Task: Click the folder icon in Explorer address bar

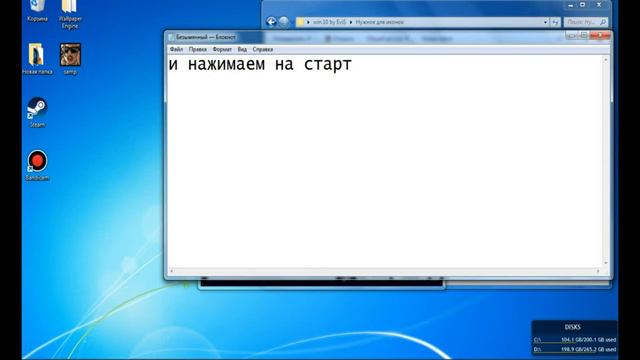Action: pos(300,22)
